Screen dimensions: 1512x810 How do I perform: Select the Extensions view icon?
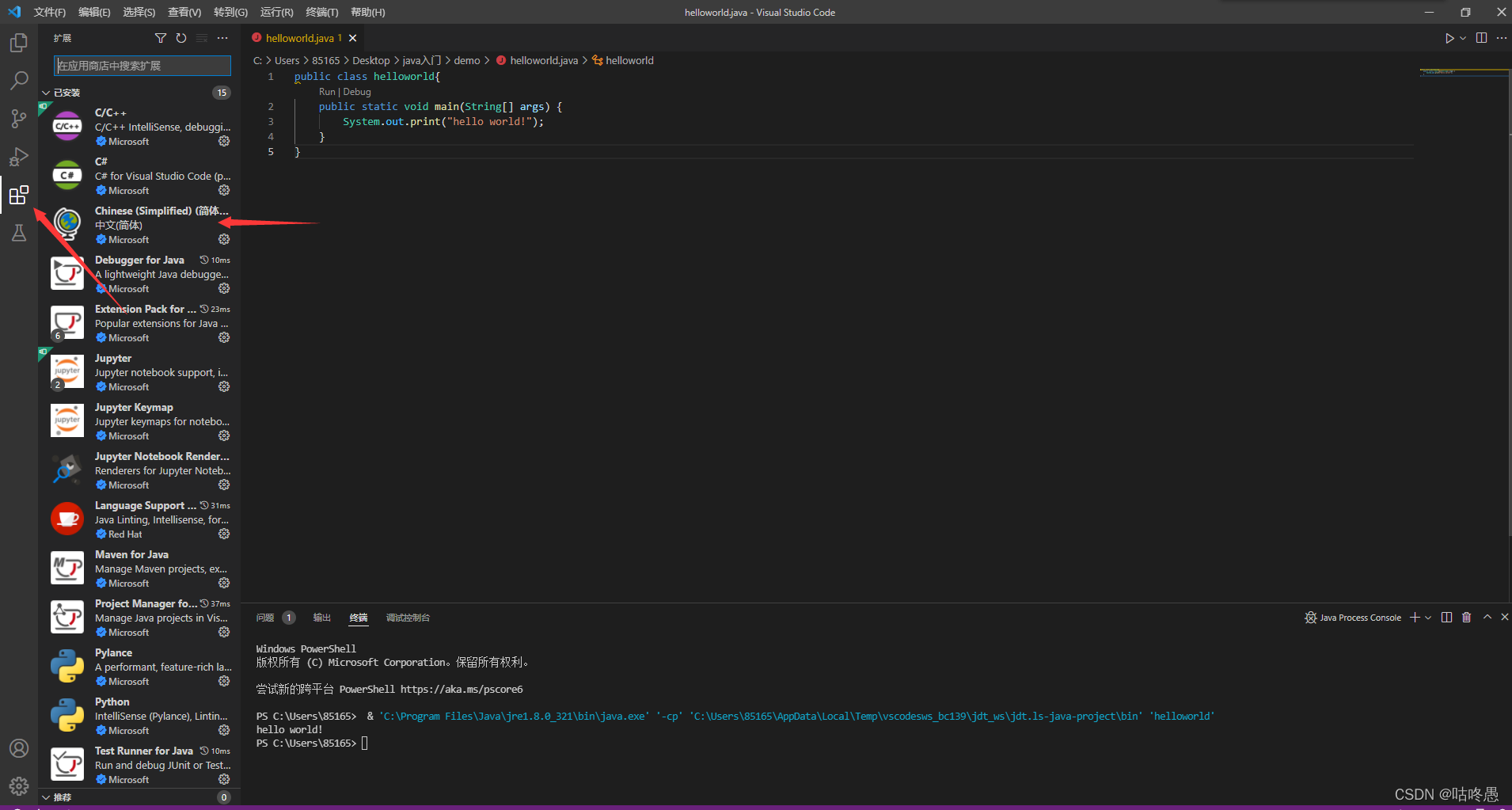19,195
